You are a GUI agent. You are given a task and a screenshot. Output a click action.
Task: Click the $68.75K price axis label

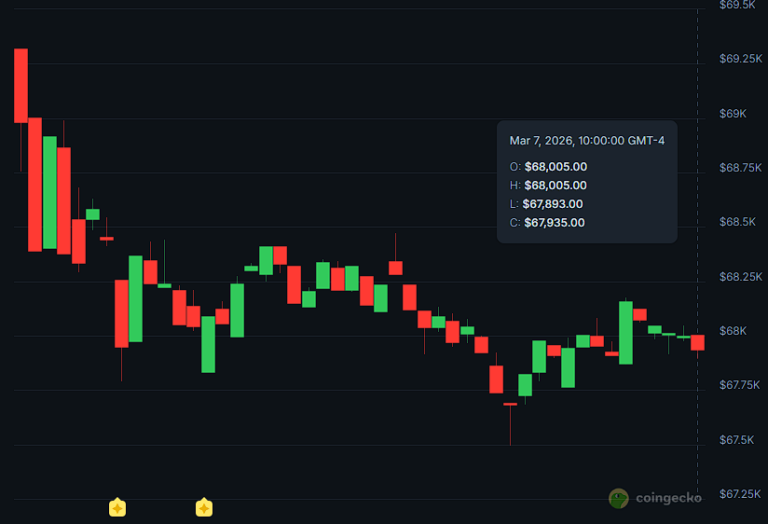click(x=741, y=168)
